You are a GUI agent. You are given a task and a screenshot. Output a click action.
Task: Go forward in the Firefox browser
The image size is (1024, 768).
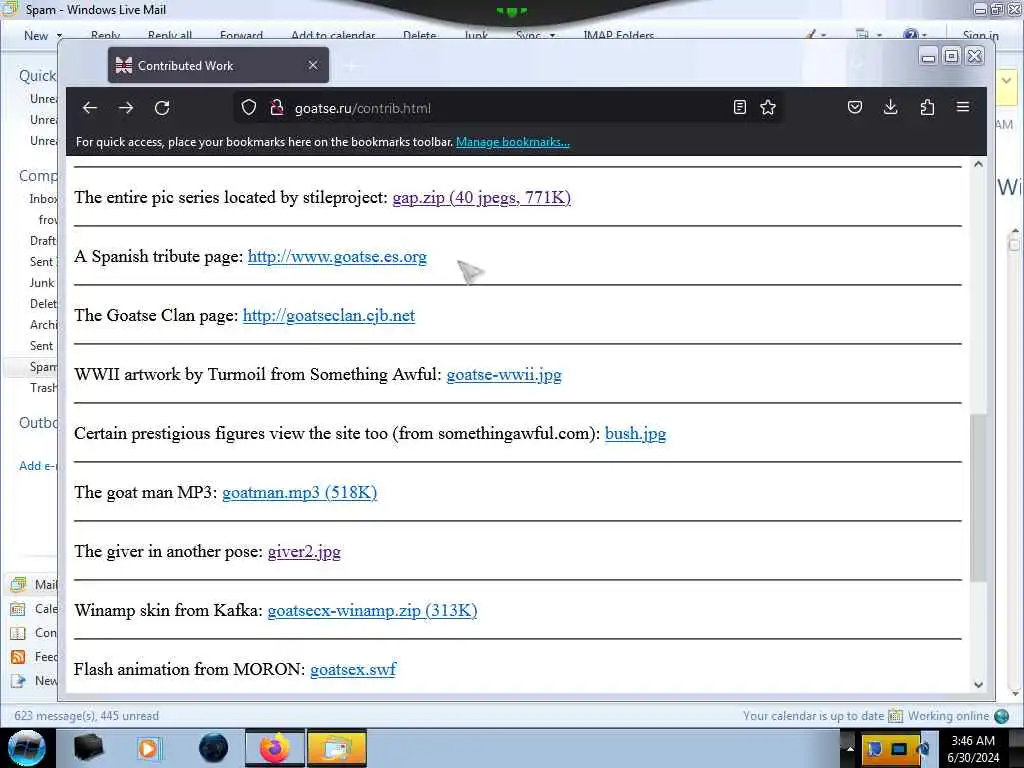126,108
